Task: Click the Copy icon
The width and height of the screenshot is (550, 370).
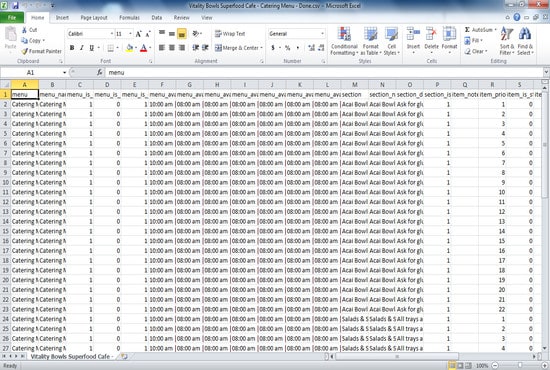Action: pyautogui.click(x=25, y=41)
